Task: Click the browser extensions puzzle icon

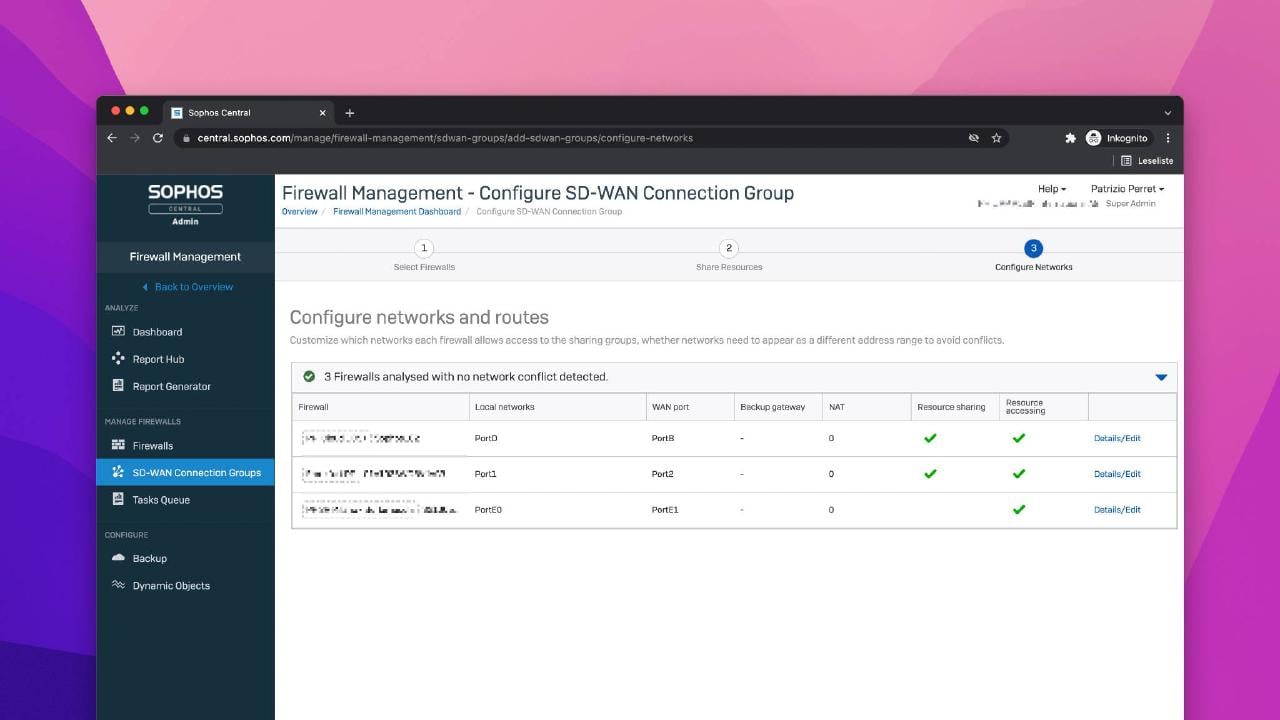Action: tap(1070, 138)
